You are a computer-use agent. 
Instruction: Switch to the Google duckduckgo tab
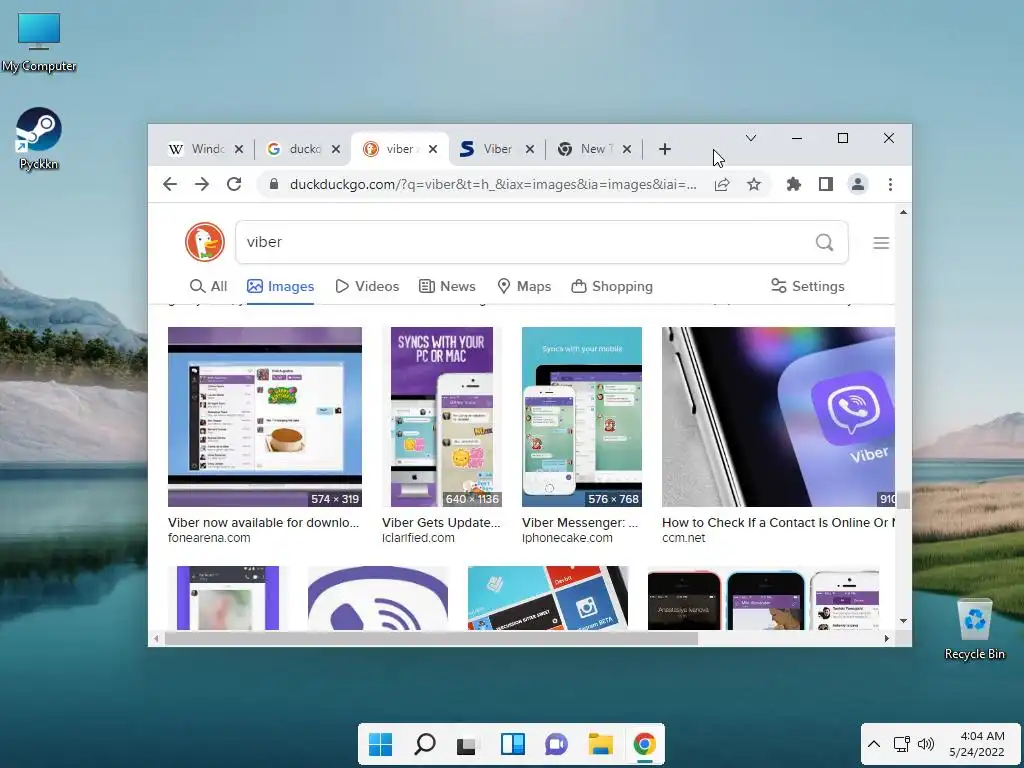click(295, 149)
